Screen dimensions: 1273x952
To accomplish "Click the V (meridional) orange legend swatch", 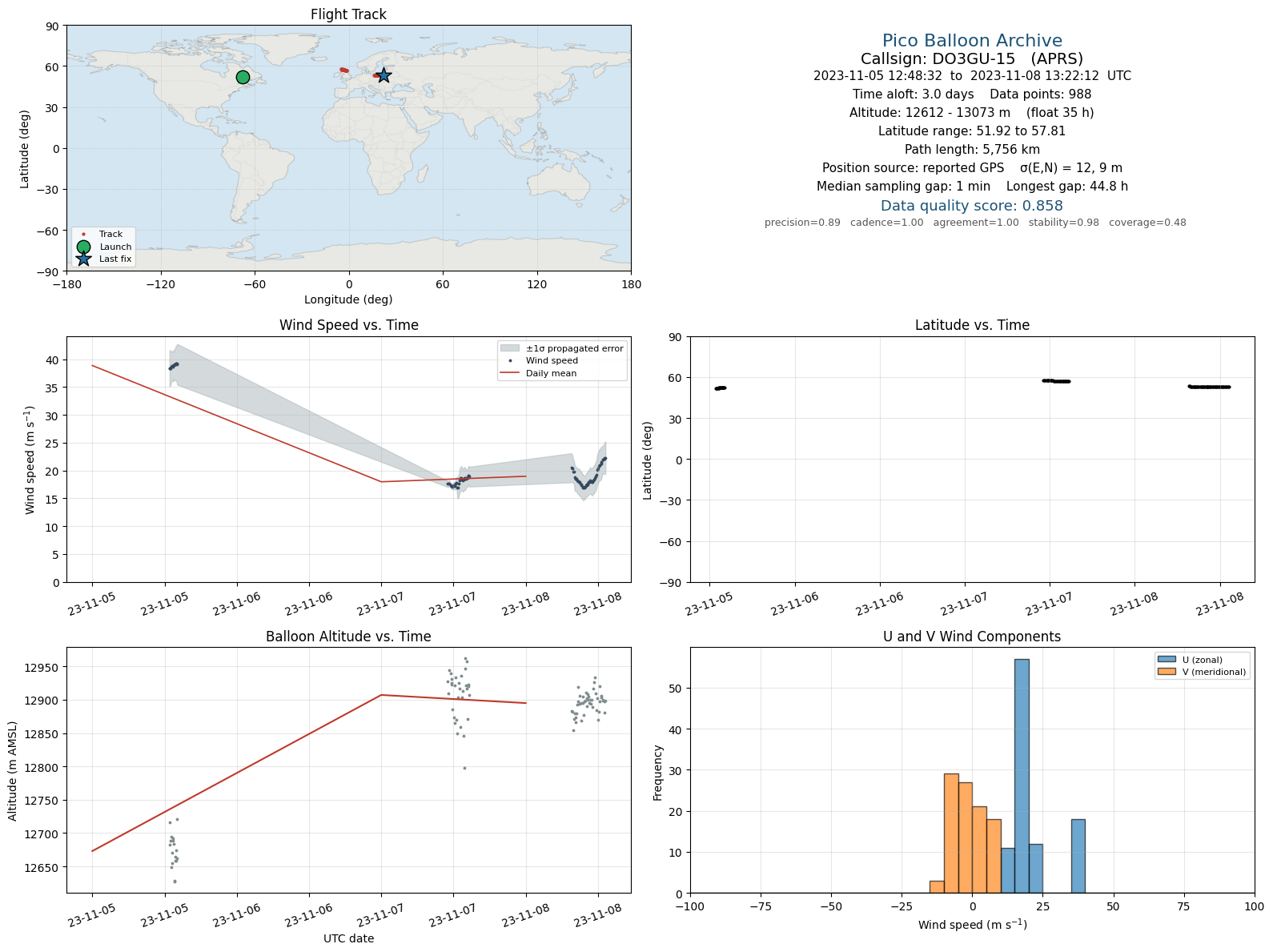I will click(1167, 672).
